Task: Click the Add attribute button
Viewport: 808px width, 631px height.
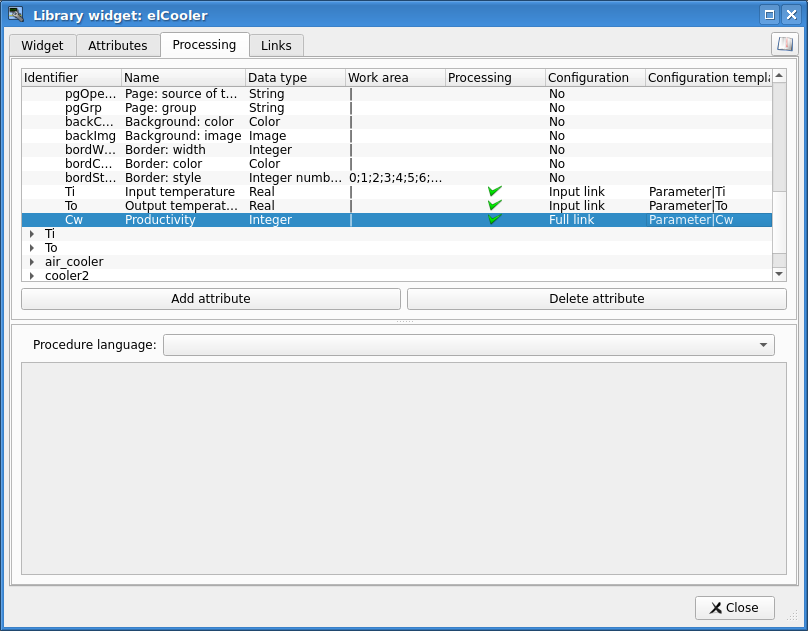Action: click(x=211, y=299)
